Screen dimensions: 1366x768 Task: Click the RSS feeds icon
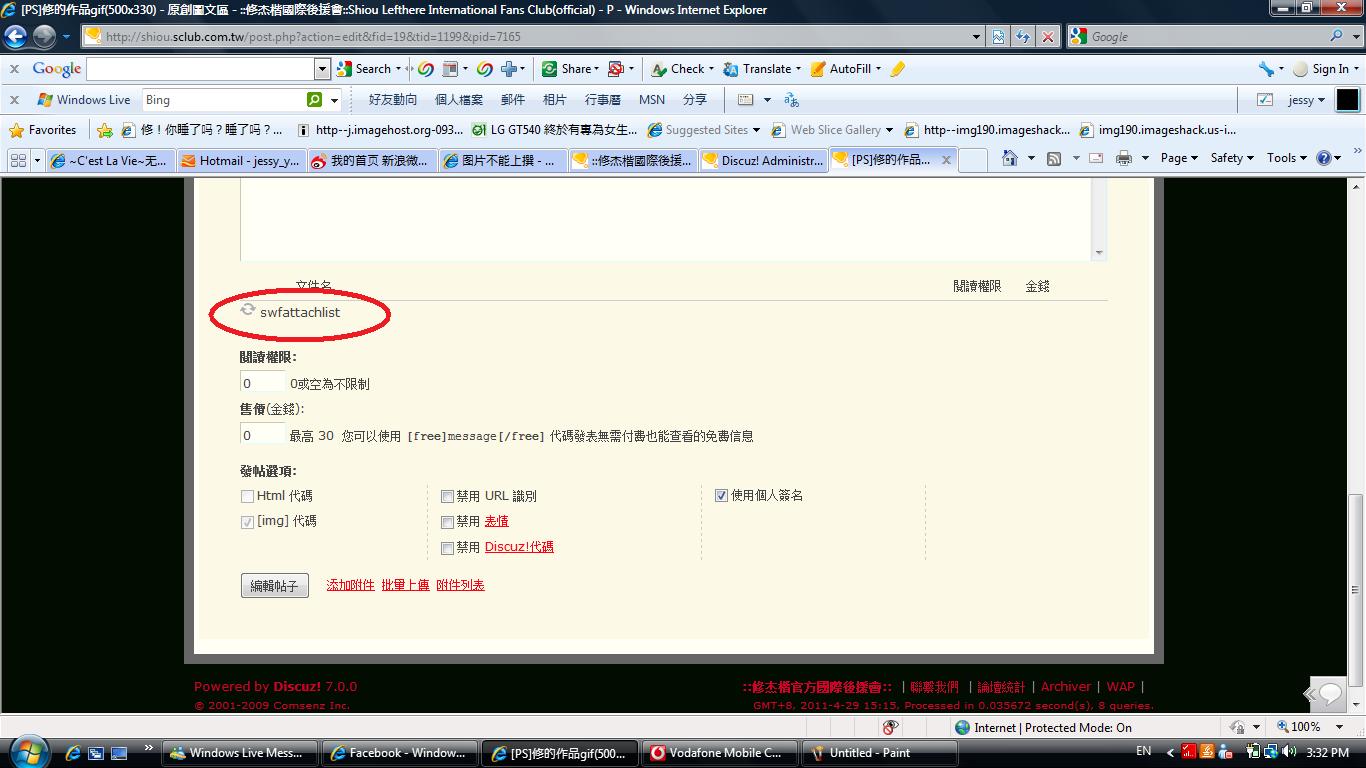coord(1054,158)
